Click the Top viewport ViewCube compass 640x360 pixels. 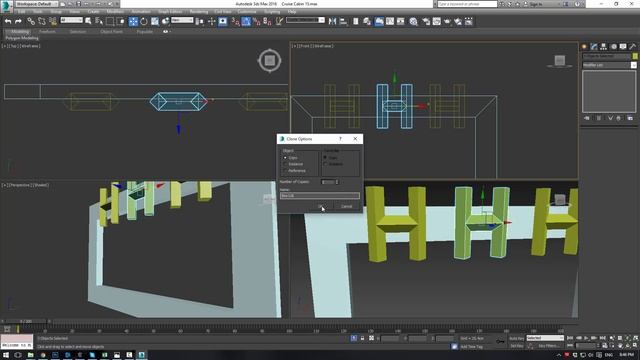tap(269, 60)
